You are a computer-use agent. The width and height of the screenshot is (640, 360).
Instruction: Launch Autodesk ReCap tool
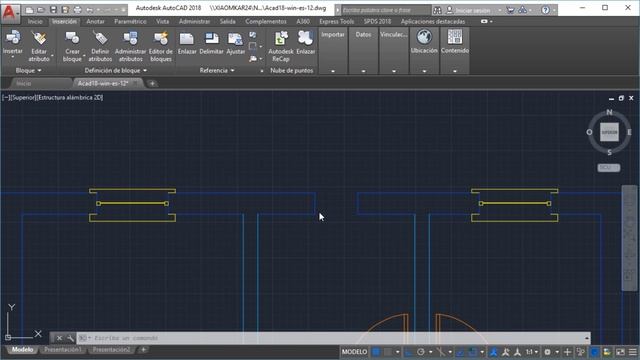point(281,46)
